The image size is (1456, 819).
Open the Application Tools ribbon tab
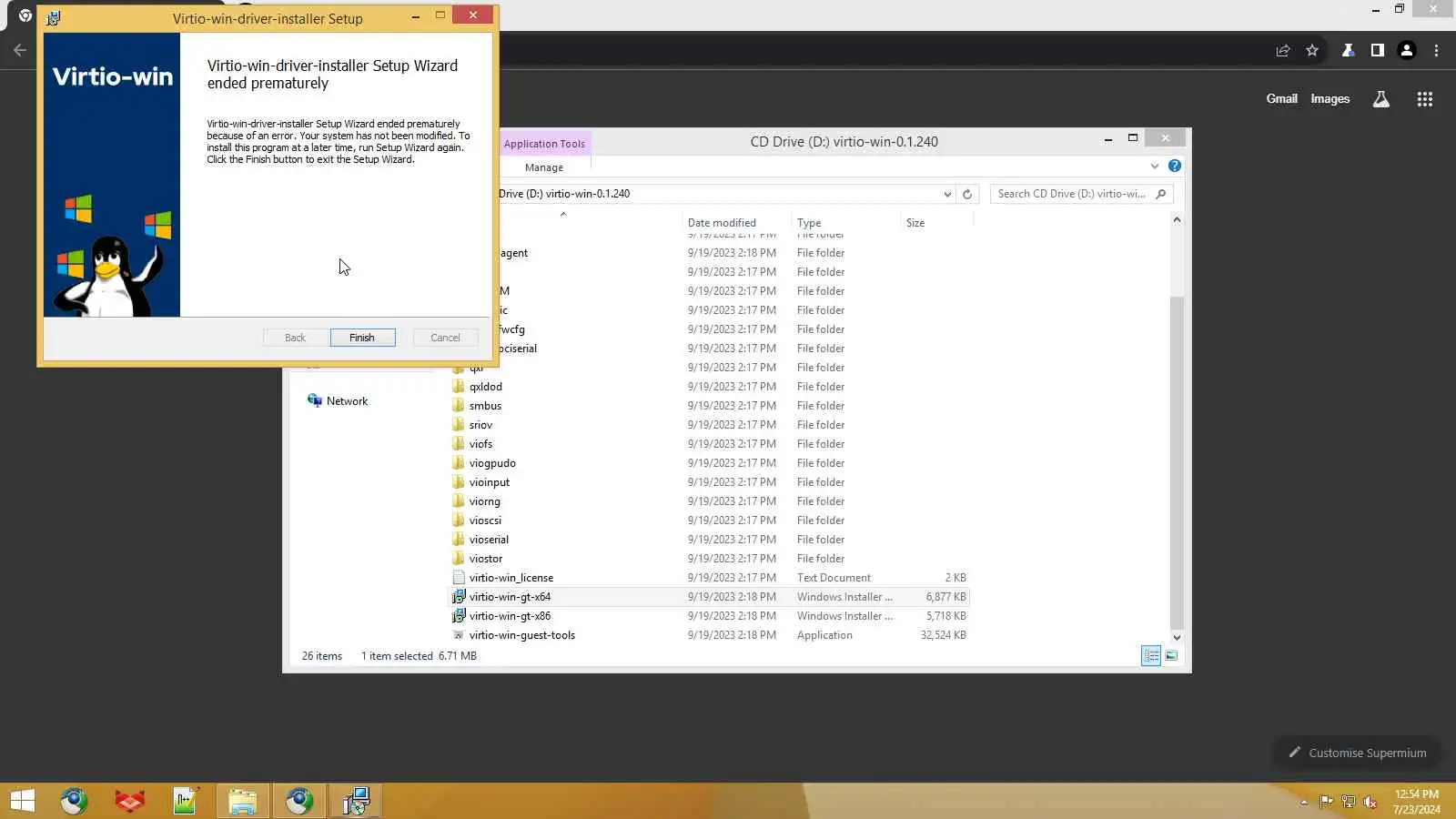(x=544, y=144)
